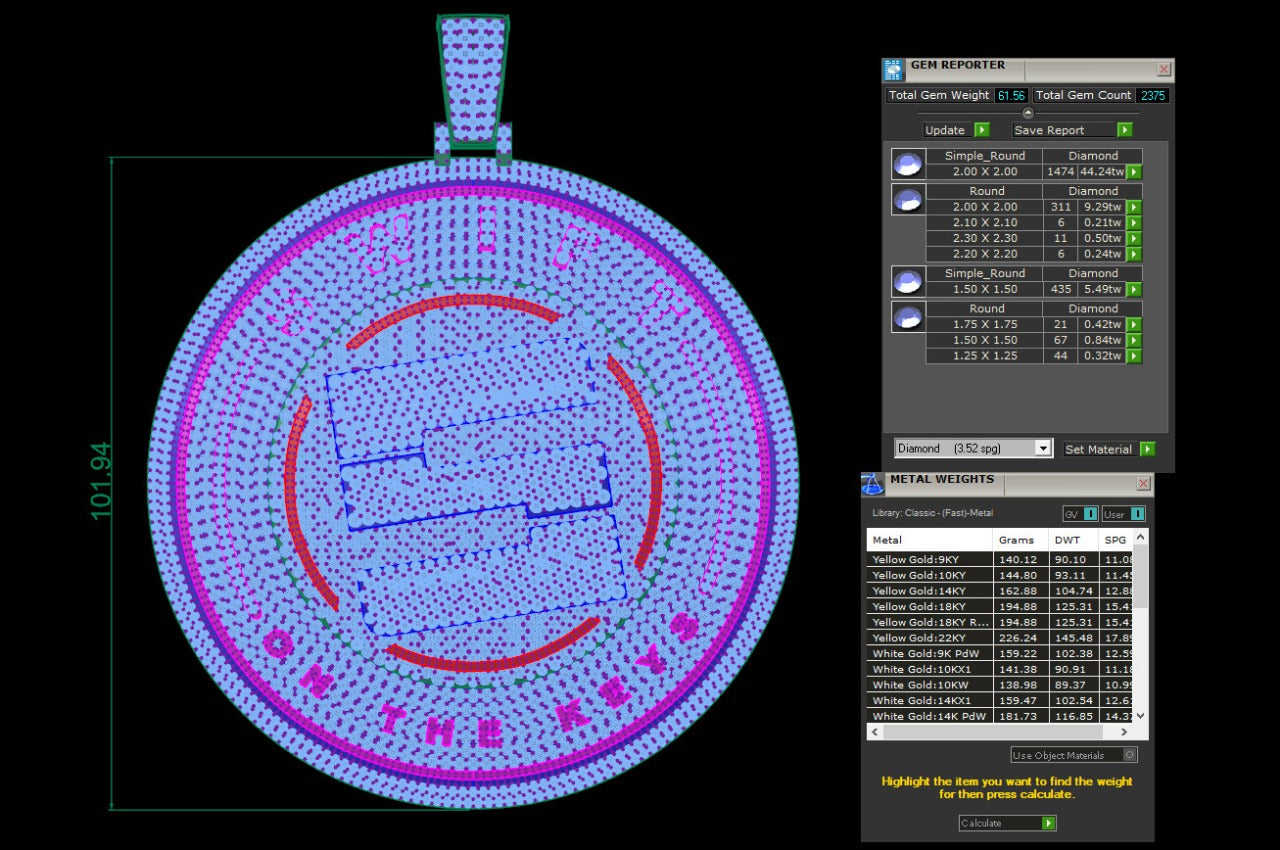Open the Diamond material dropdown
Screen dimensions: 1280x850
tap(1043, 449)
